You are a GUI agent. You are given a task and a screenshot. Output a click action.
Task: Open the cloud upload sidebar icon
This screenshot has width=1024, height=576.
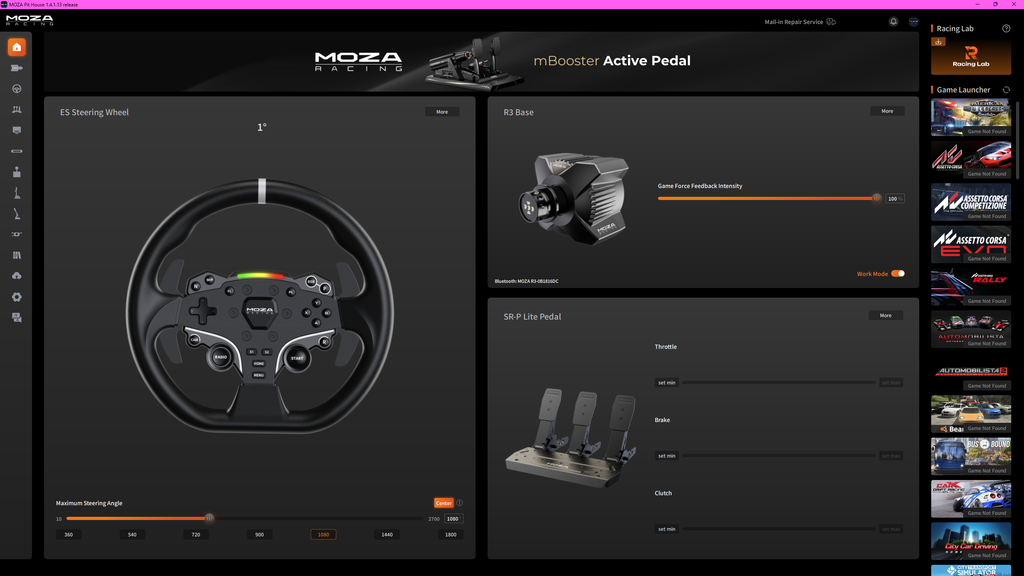point(16,276)
